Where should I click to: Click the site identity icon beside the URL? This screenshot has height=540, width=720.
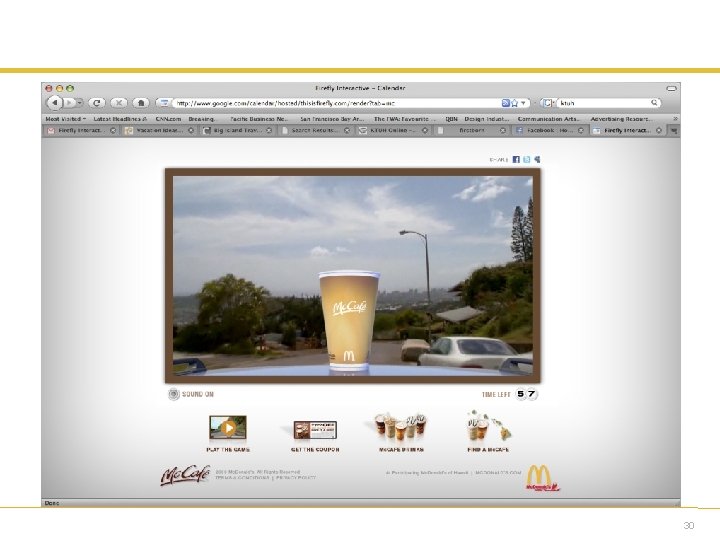tap(164, 103)
